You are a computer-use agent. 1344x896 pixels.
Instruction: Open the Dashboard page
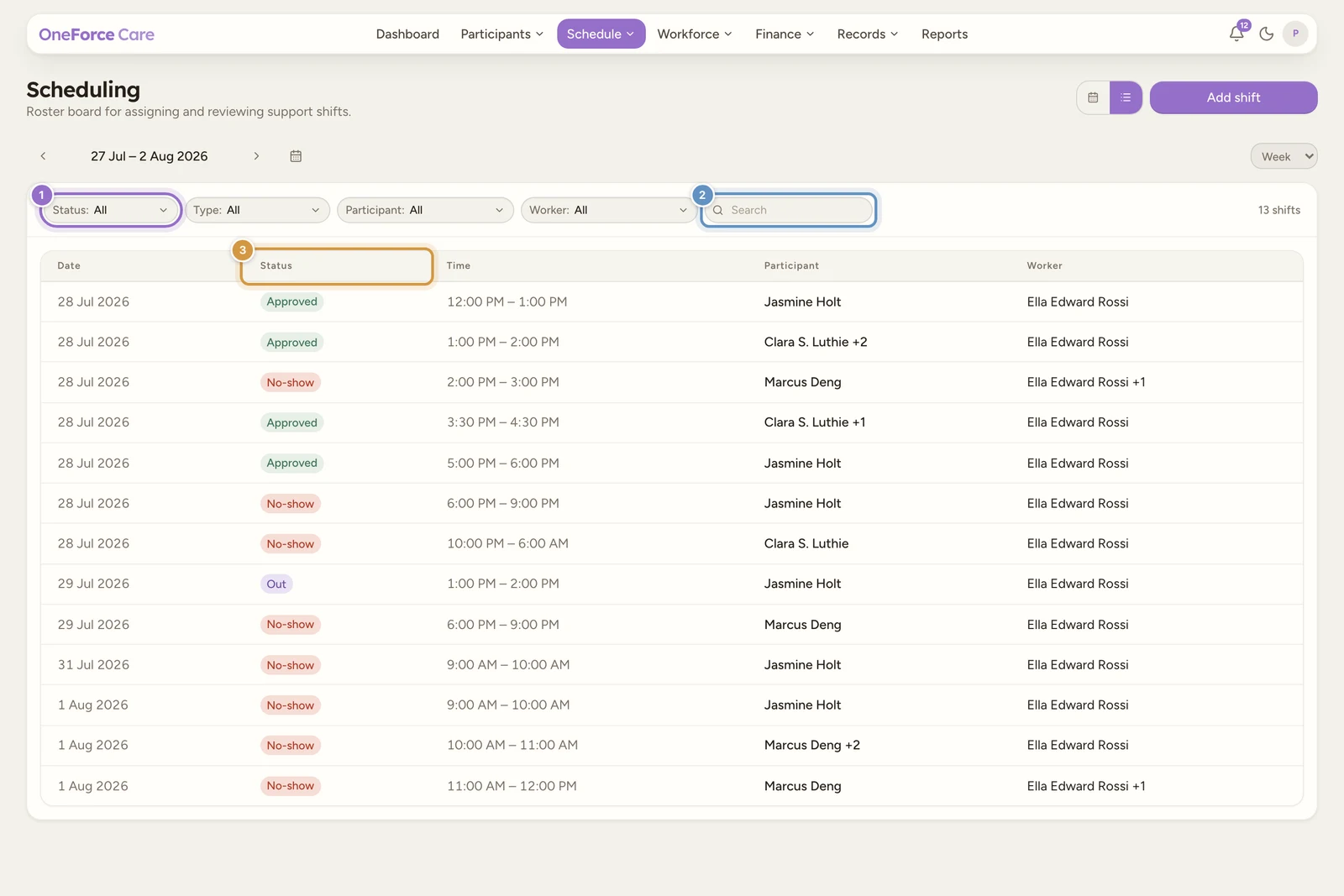pos(407,34)
